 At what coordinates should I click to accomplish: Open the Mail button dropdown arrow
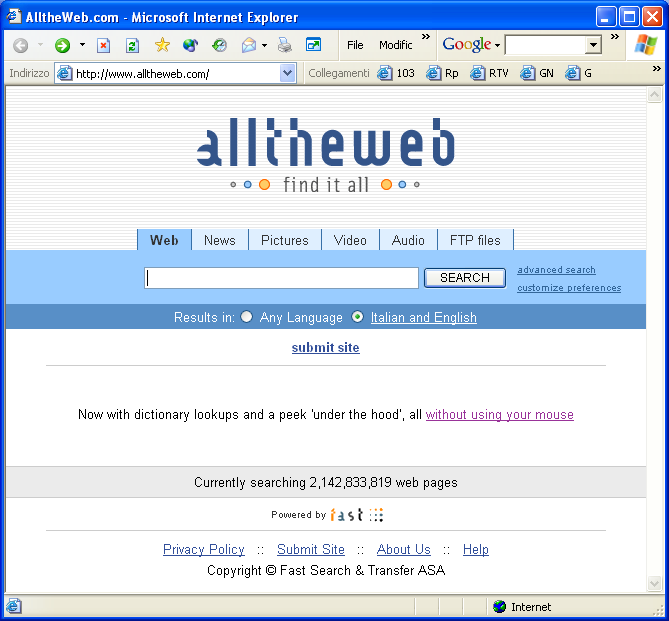(265, 45)
